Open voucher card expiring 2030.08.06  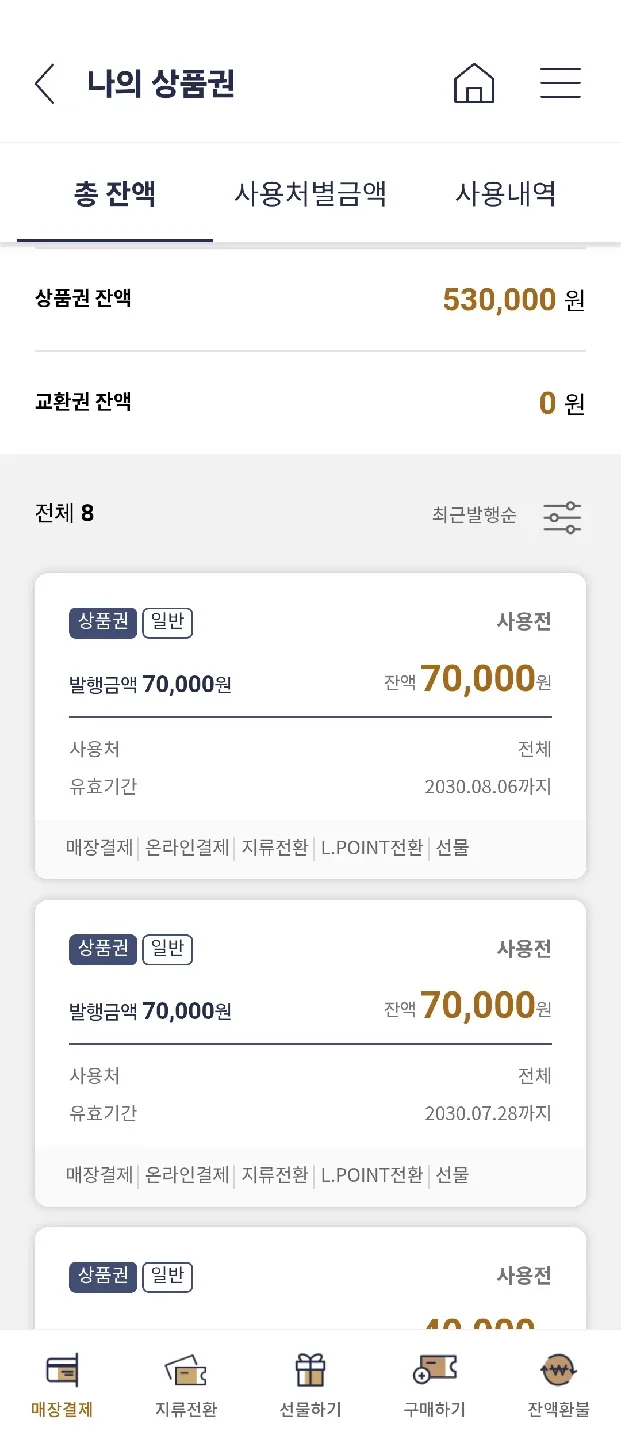(x=310, y=700)
